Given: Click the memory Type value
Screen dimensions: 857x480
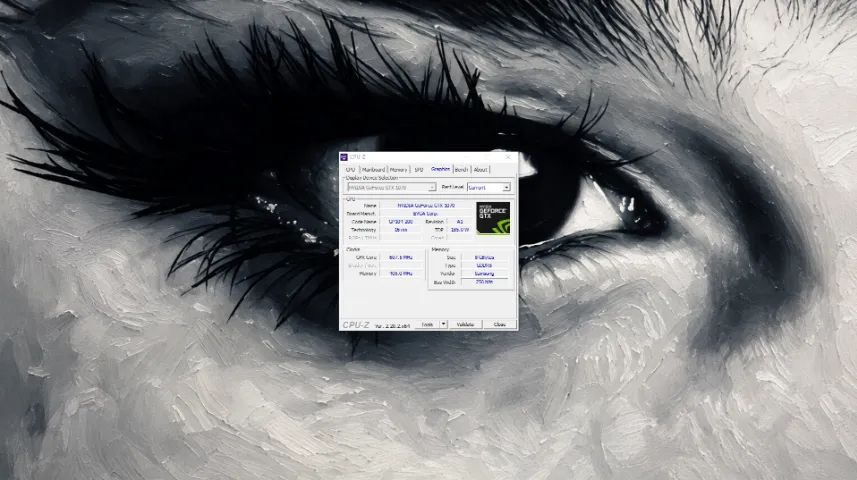Looking at the screenshot, I should point(484,265).
